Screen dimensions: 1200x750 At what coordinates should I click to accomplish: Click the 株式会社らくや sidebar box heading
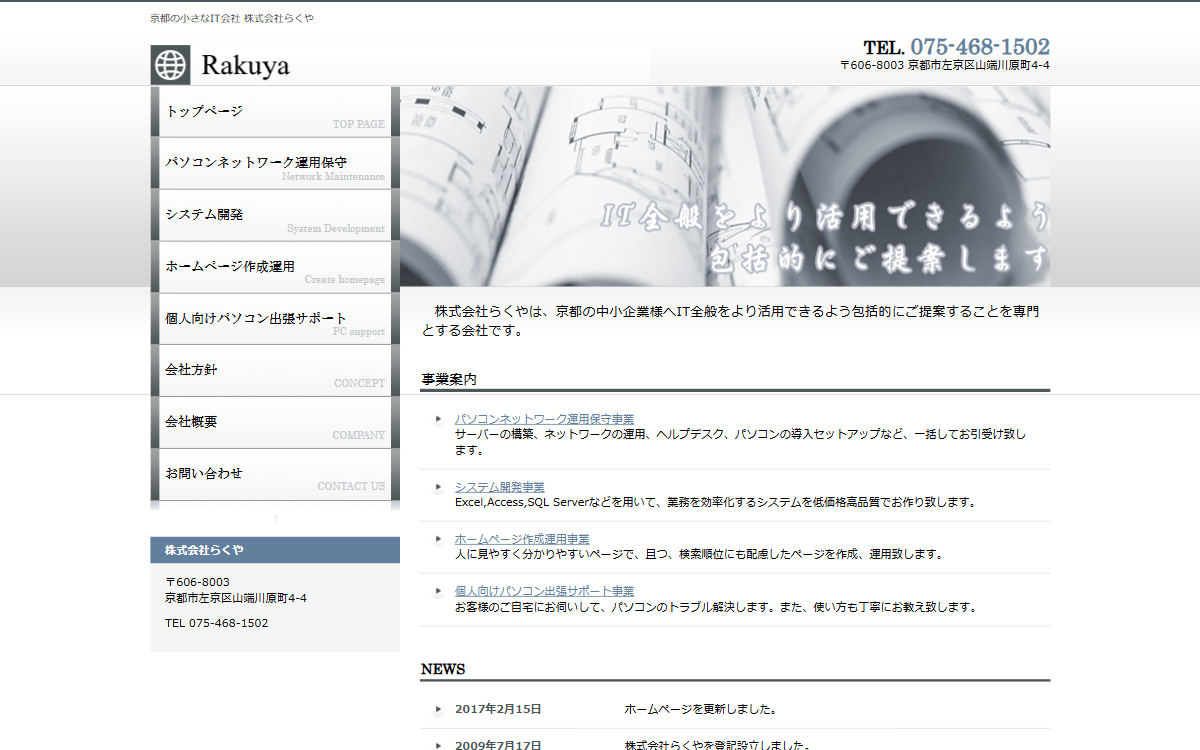(x=275, y=550)
